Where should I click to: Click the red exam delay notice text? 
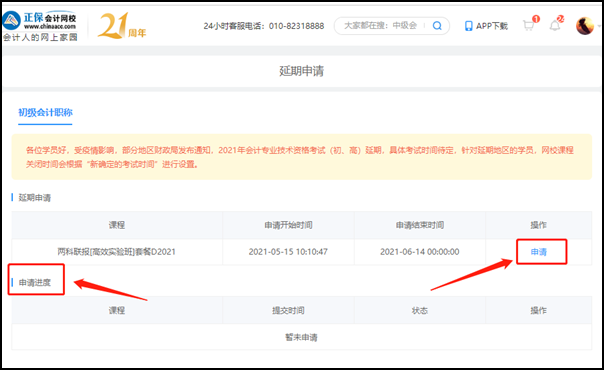(x=300, y=157)
